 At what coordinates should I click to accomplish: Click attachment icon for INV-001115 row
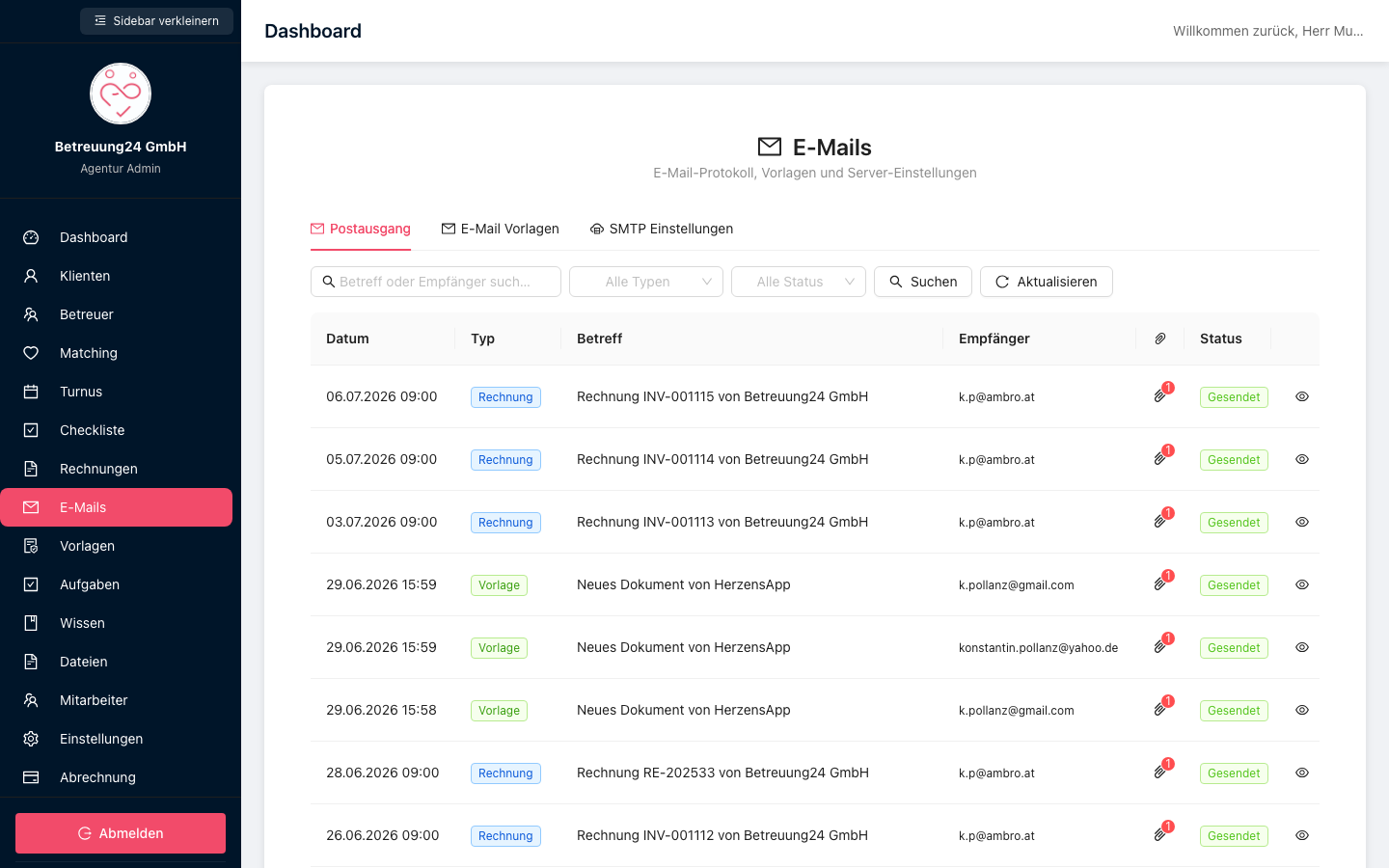(1160, 395)
